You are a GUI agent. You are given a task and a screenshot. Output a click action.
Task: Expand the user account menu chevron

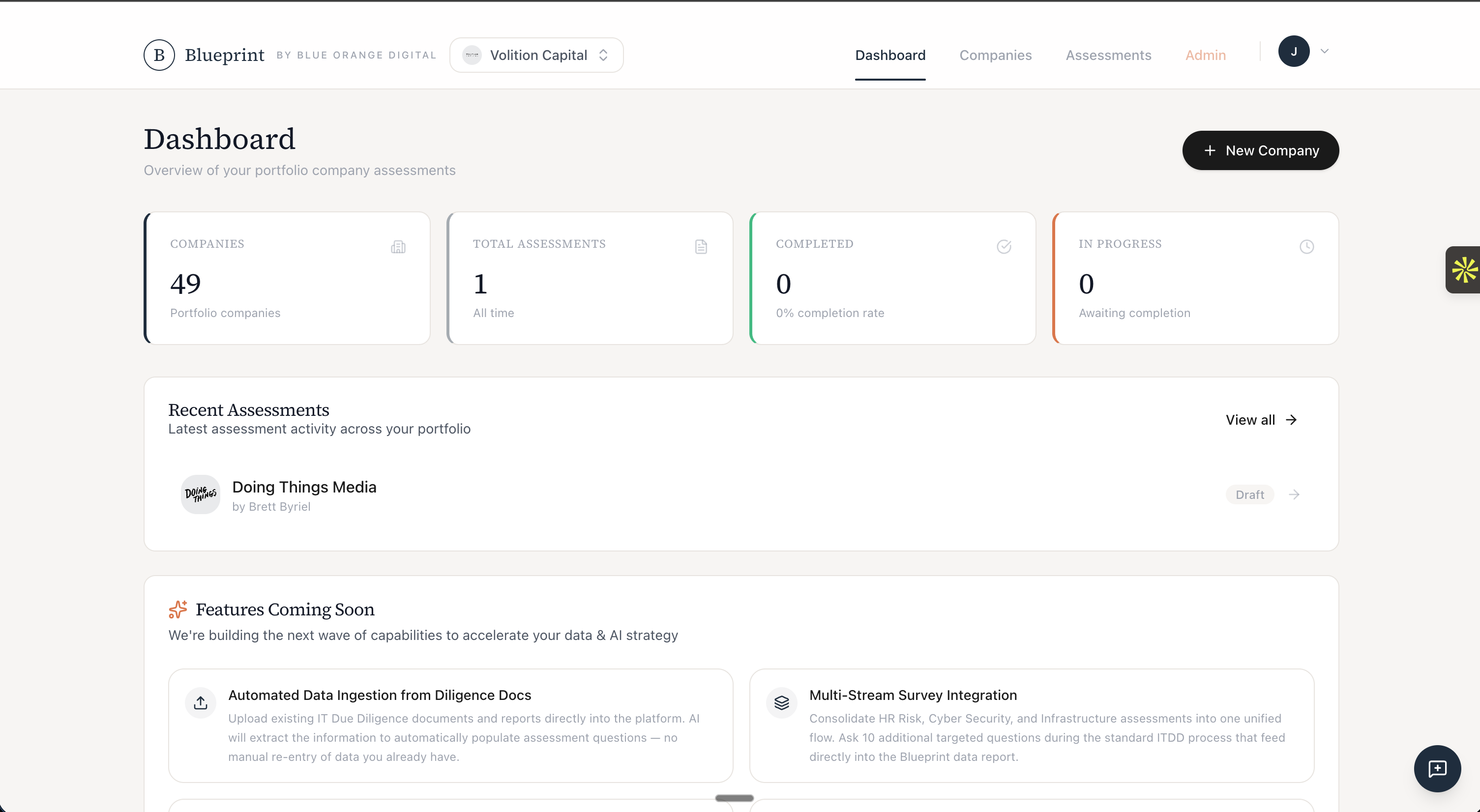coord(1324,52)
